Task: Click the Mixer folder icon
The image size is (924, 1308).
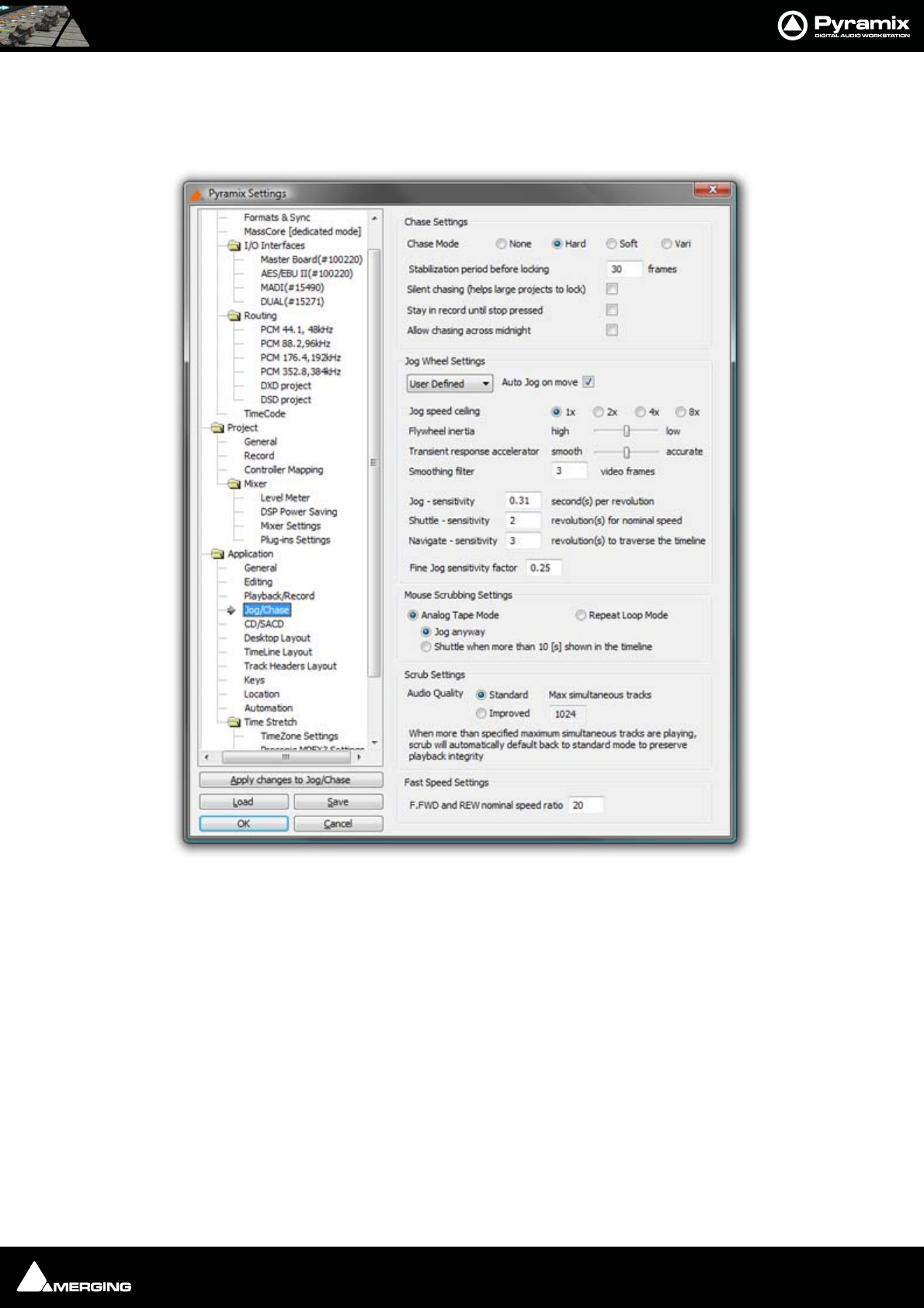Action: coord(234,484)
